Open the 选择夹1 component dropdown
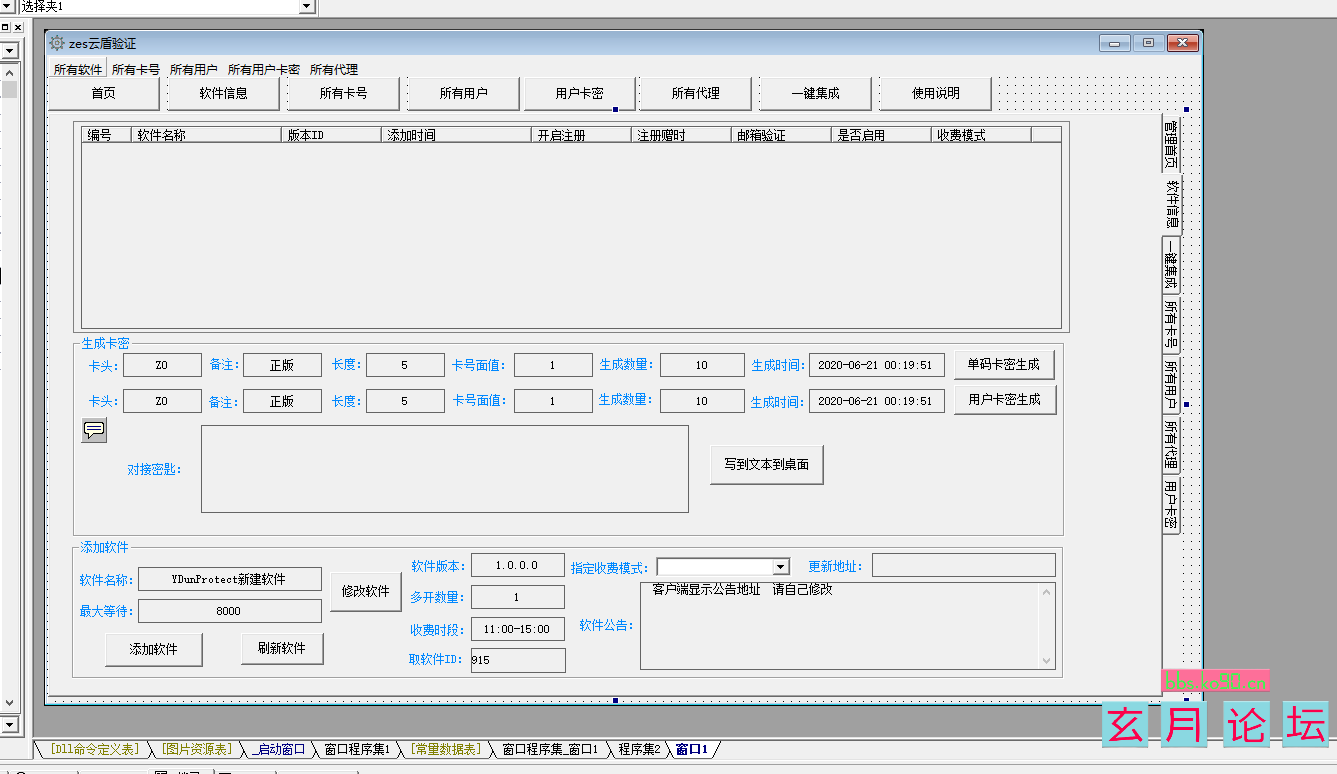The height and width of the screenshot is (774, 1337). (308, 7)
